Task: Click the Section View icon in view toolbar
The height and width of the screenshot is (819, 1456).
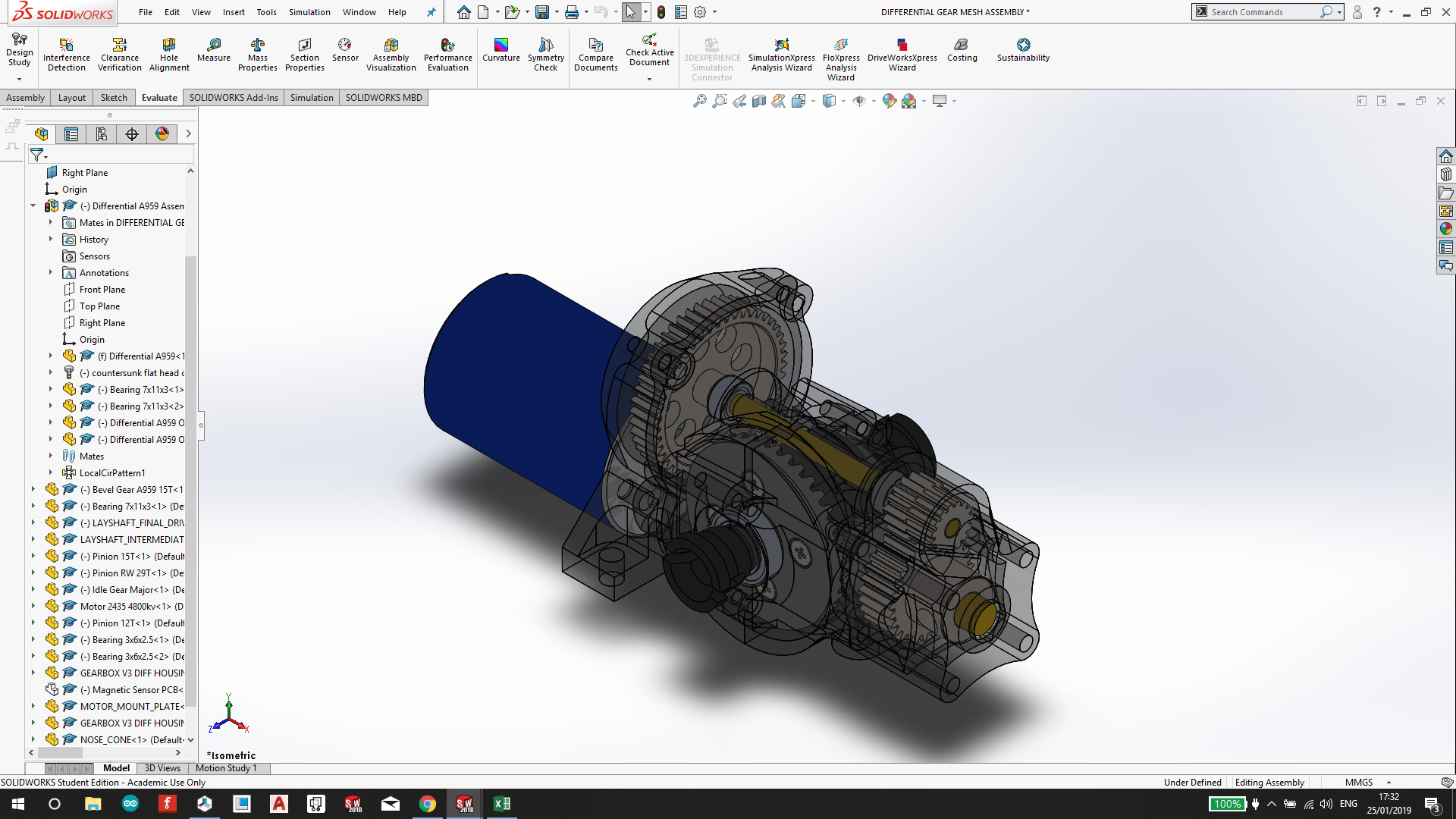Action: [x=759, y=101]
